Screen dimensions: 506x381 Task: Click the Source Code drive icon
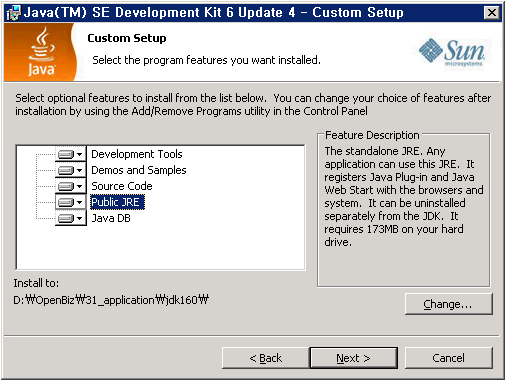[x=66, y=186]
